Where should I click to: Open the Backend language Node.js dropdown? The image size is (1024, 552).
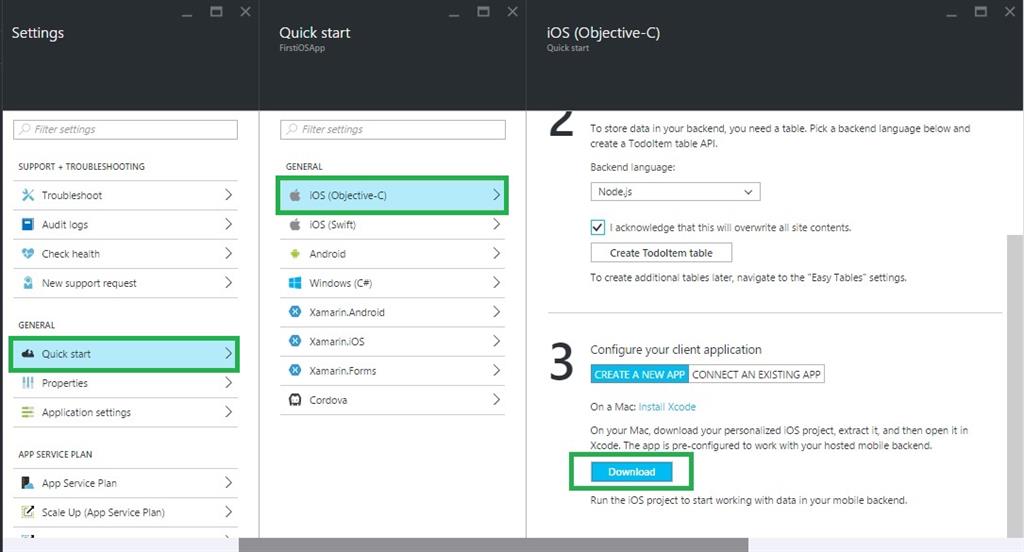point(675,191)
